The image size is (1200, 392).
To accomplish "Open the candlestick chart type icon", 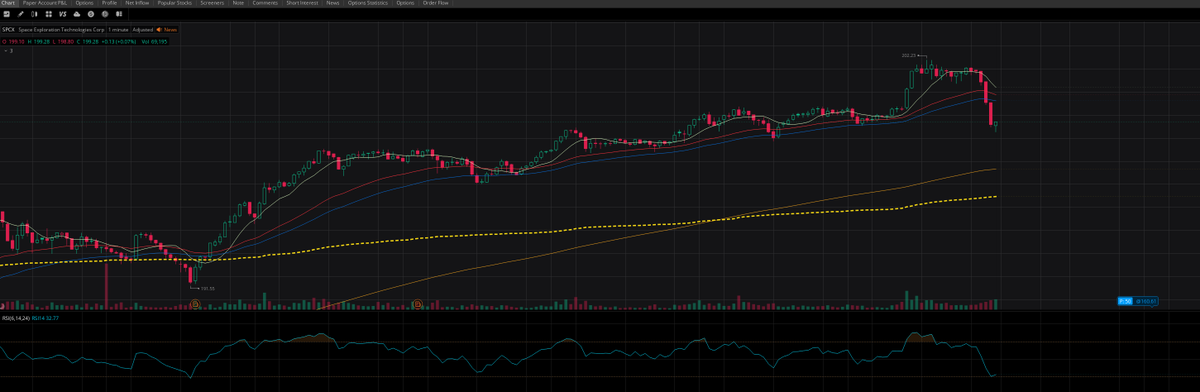I will pyautogui.click(x=34, y=15).
